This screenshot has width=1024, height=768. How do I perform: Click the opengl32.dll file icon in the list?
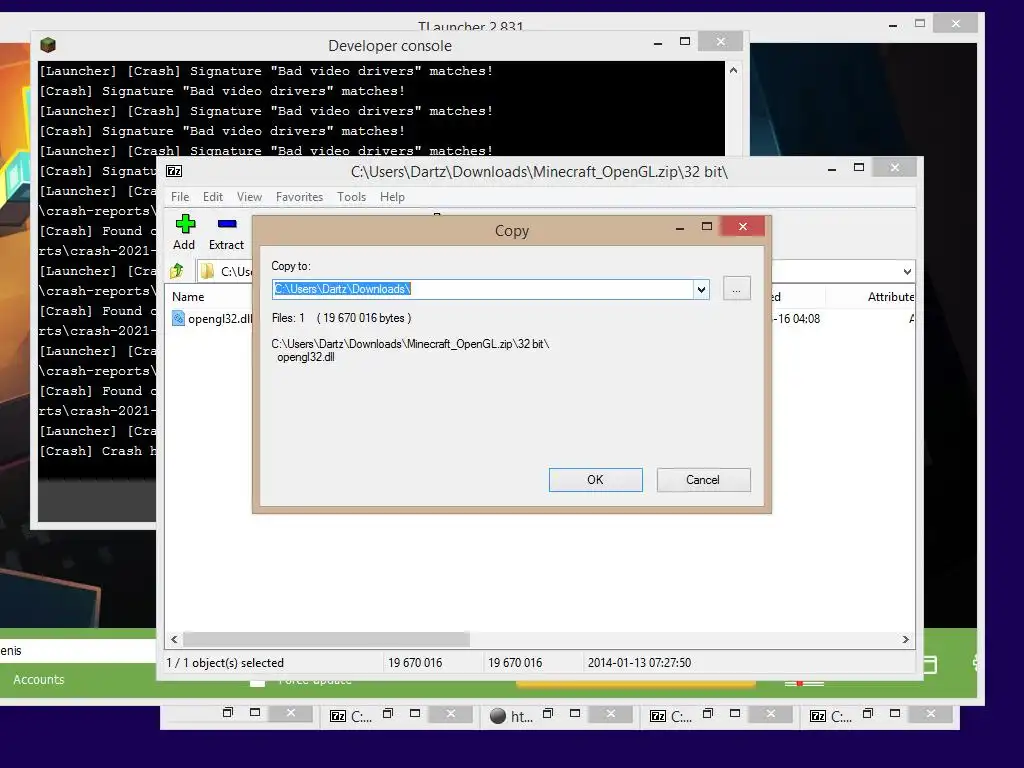pos(178,318)
